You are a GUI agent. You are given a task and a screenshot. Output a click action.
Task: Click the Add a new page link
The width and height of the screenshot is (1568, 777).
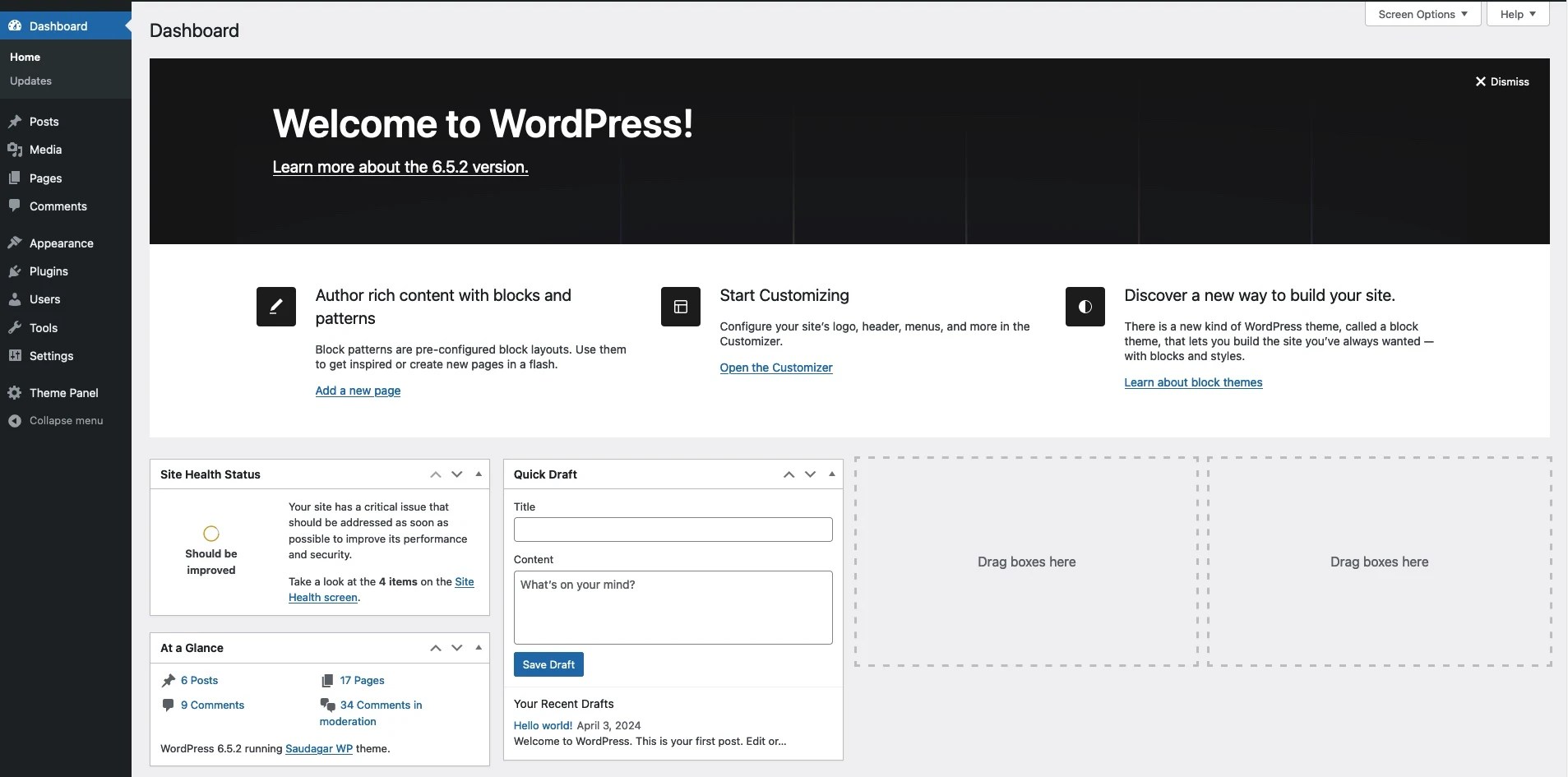tap(358, 391)
